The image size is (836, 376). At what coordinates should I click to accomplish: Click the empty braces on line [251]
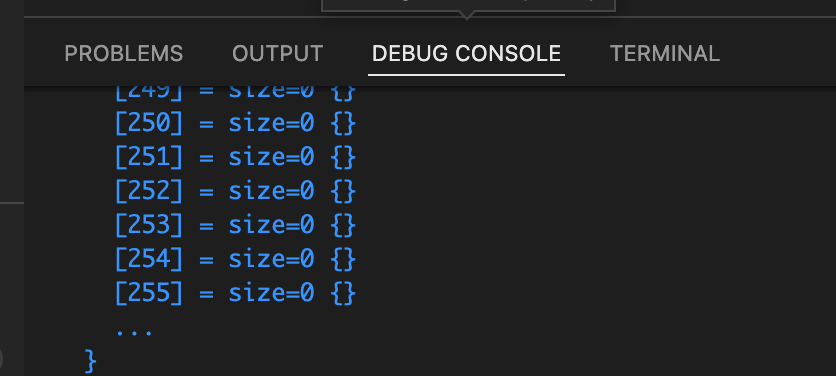pyautogui.click(x=343, y=157)
